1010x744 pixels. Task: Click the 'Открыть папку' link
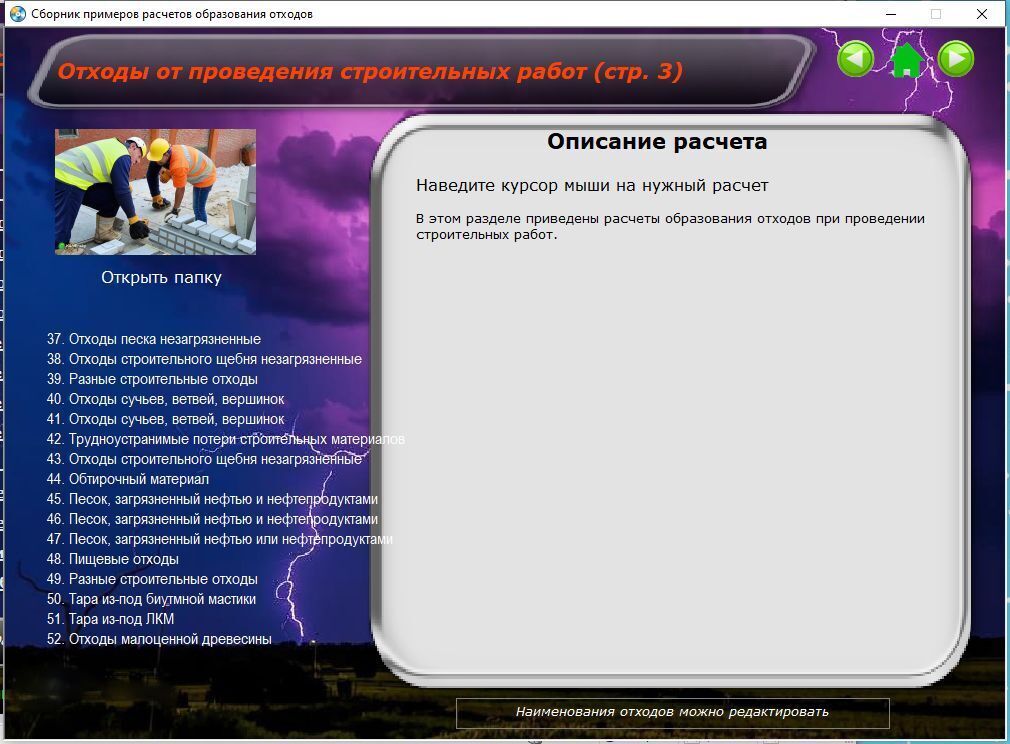point(162,277)
